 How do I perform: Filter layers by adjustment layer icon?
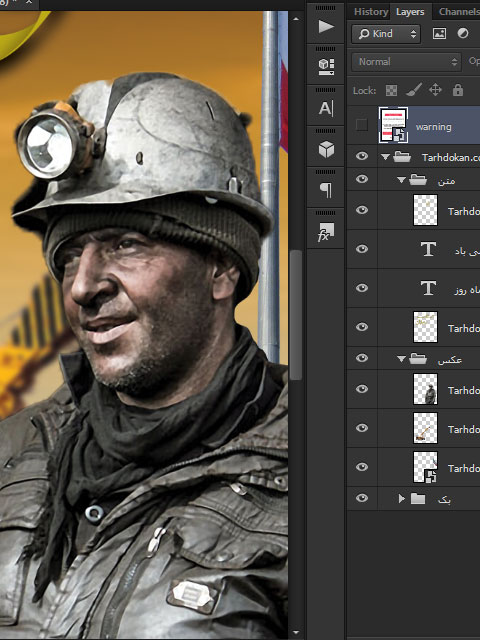(463, 33)
